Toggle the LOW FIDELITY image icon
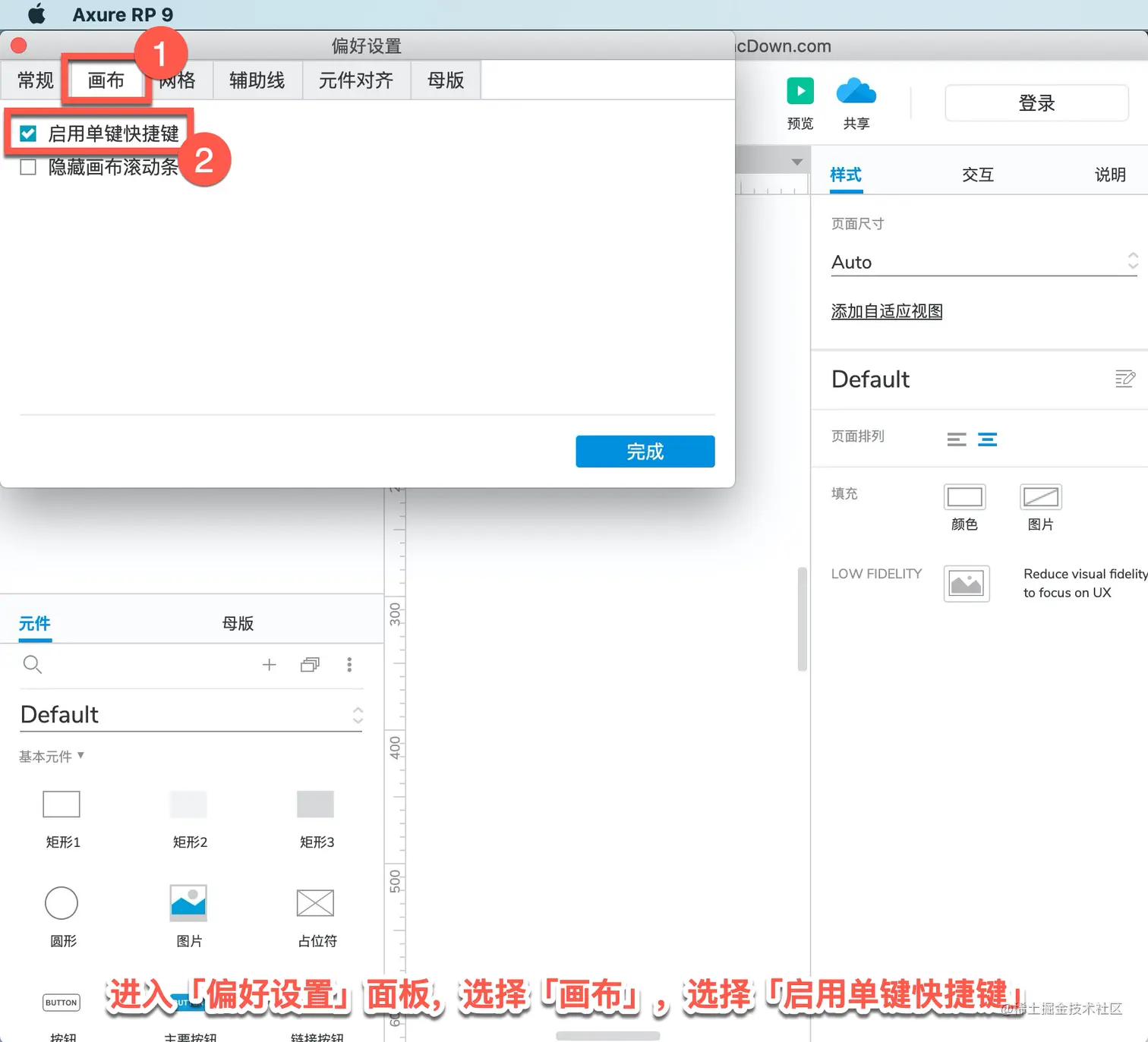 pyautogui.click(x=967, y=584)
